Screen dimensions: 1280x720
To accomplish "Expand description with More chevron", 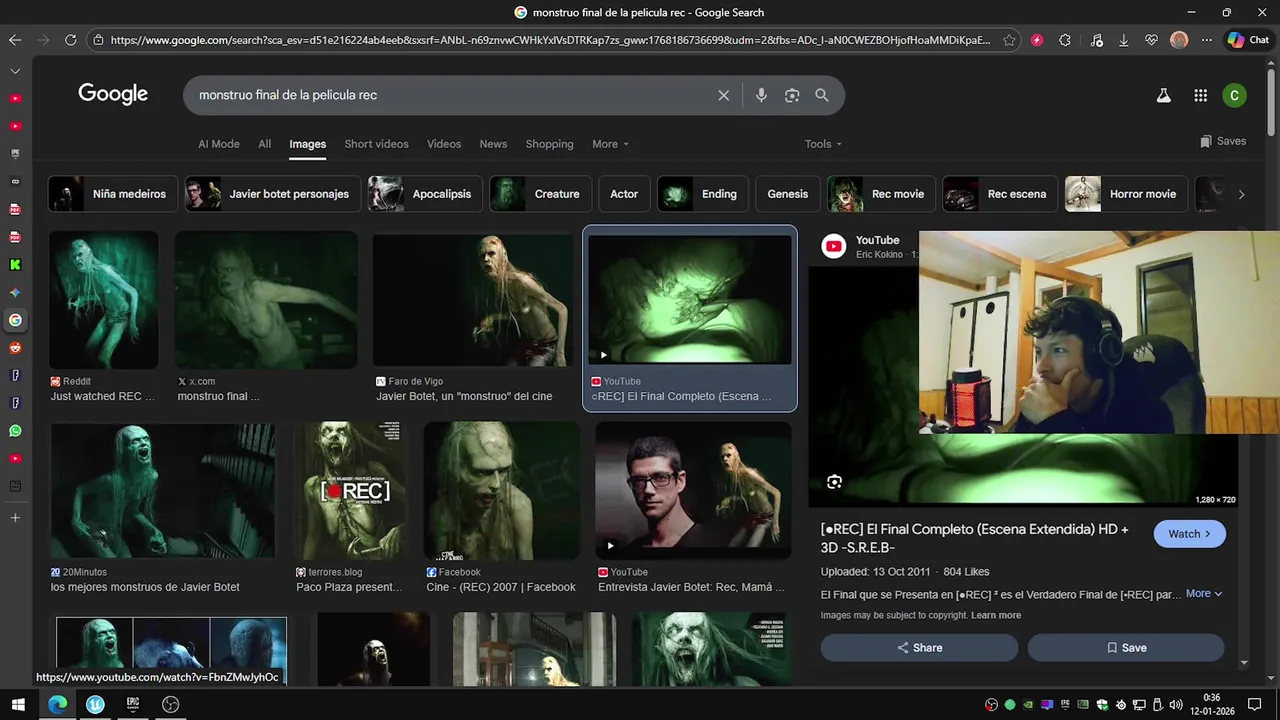I will (1204, 593).
